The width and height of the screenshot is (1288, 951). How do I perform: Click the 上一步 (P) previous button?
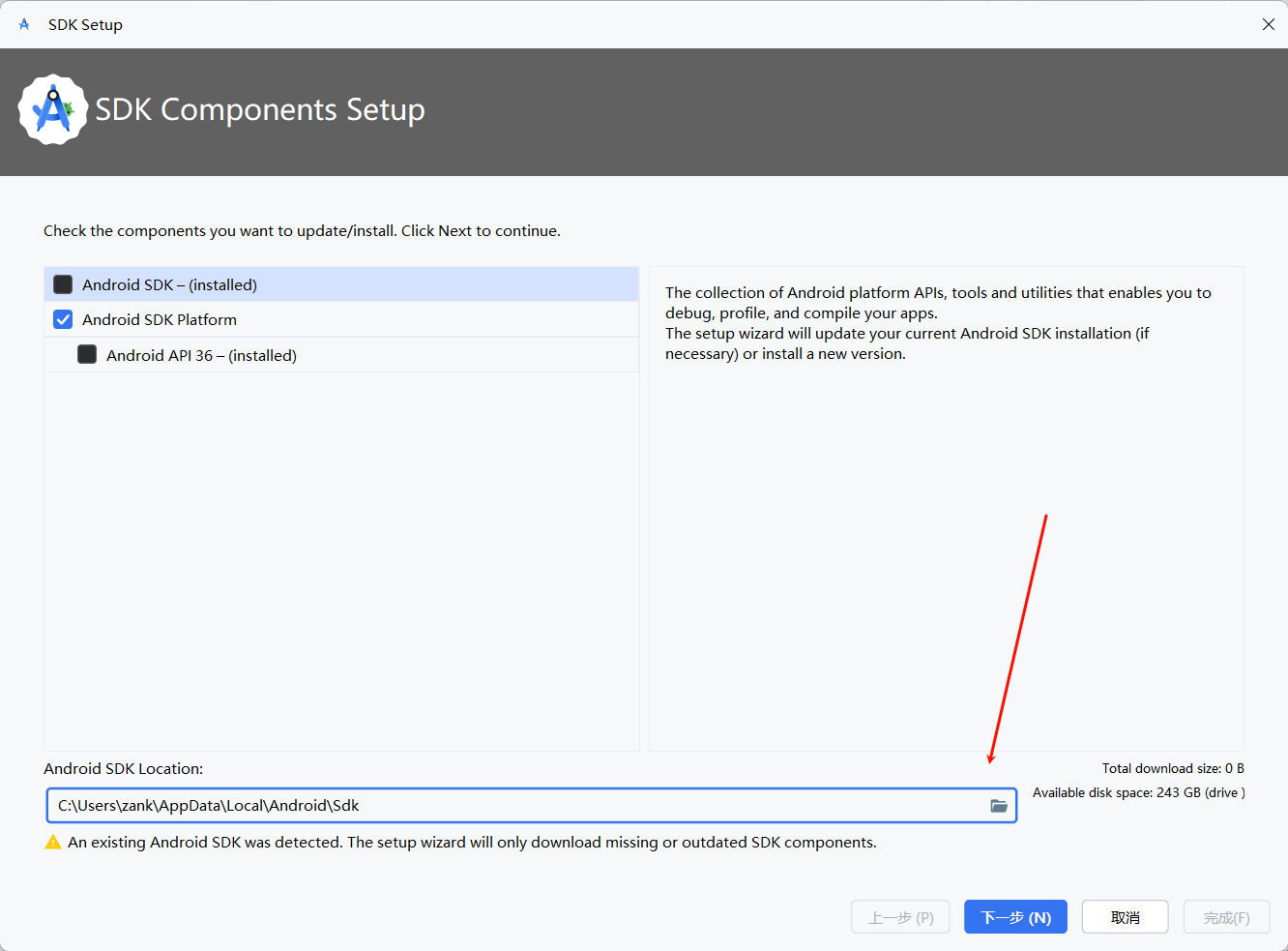pyautogui.click(x=900, y=917)
